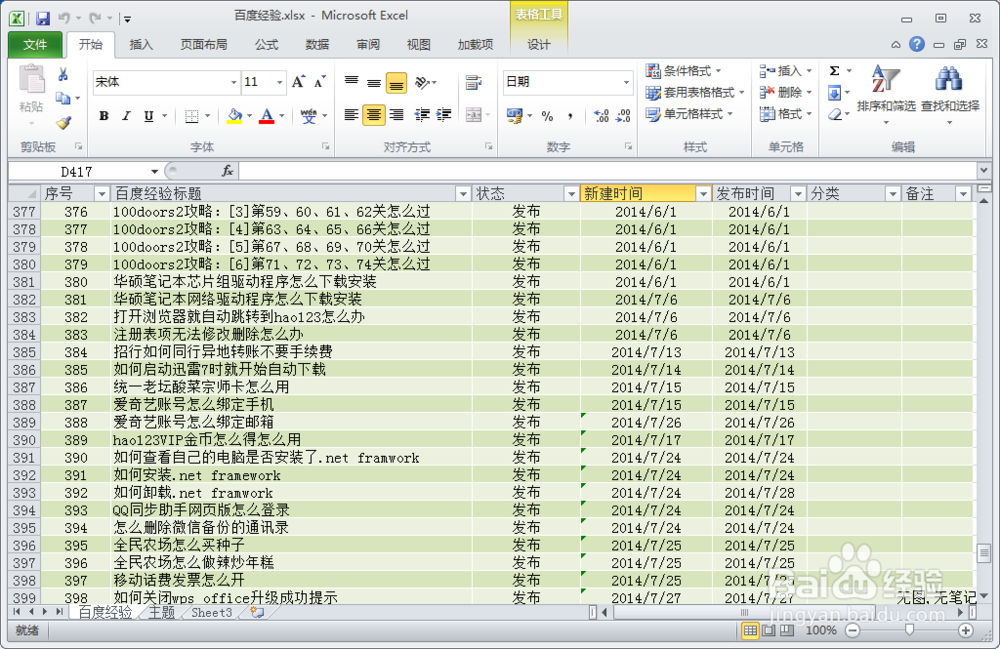Click the decrease decimal icon

(623, 115)
